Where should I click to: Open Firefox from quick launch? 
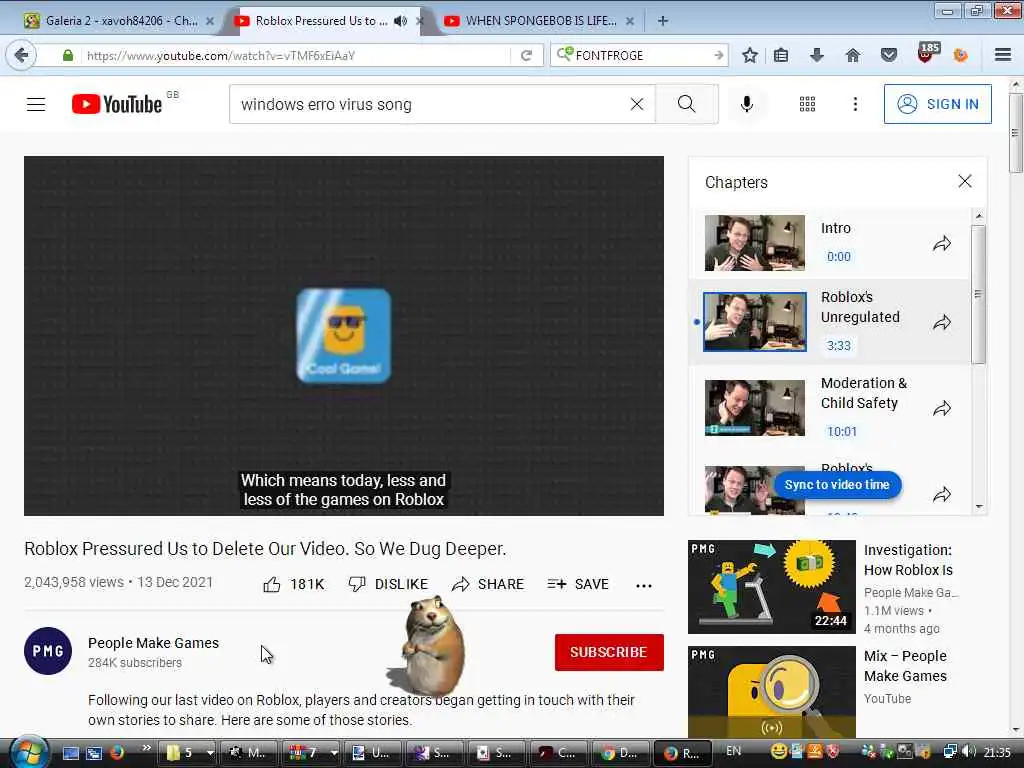click(117, 753)
